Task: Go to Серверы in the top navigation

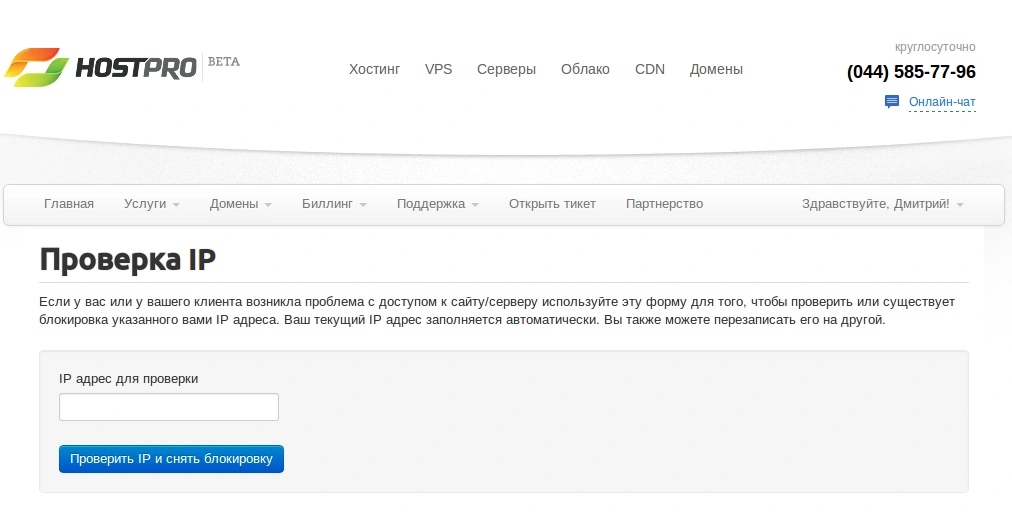Action: click(x=506, y=70)
